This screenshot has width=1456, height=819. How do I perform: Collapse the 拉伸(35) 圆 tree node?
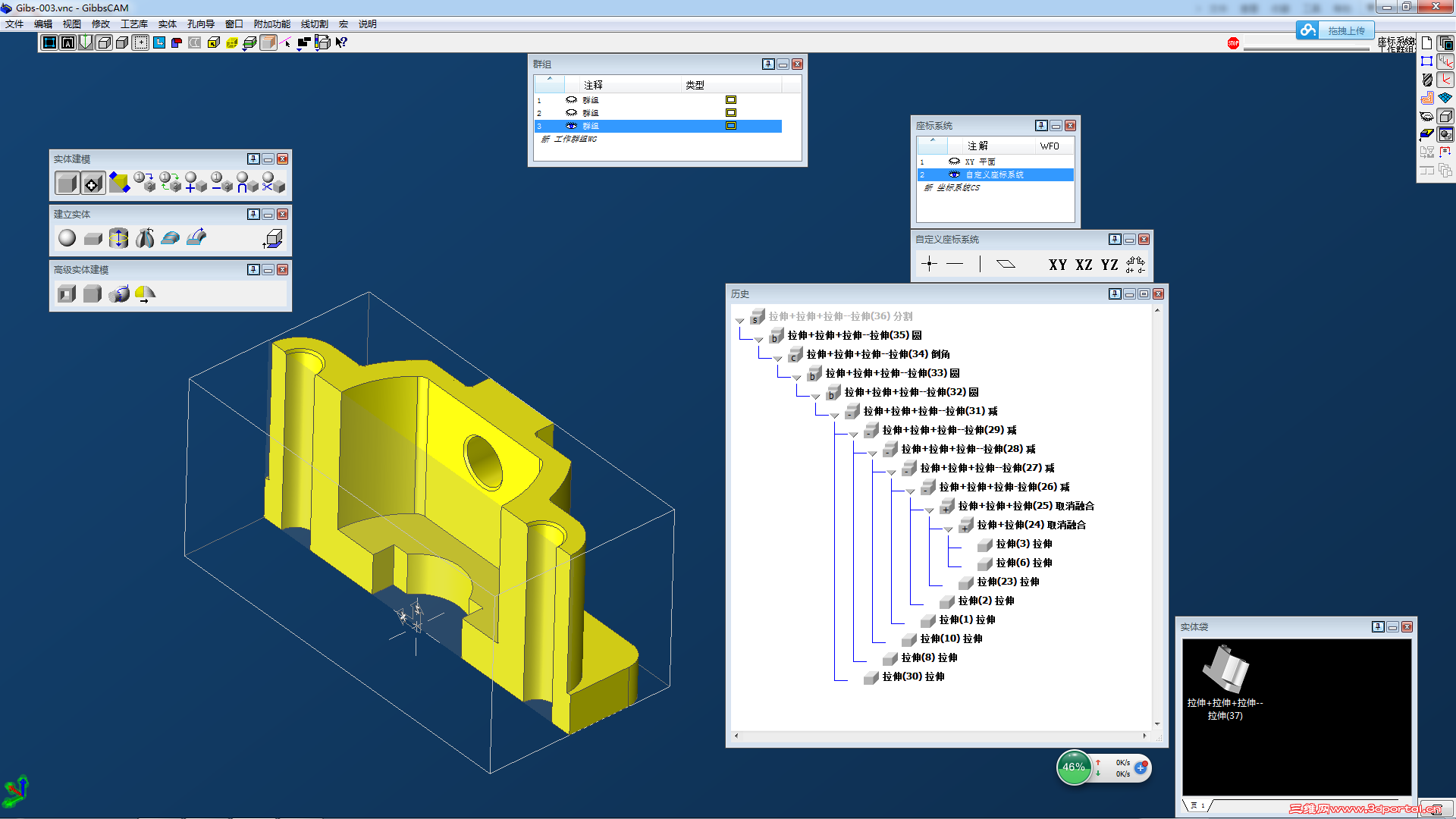tap(759, 339)
